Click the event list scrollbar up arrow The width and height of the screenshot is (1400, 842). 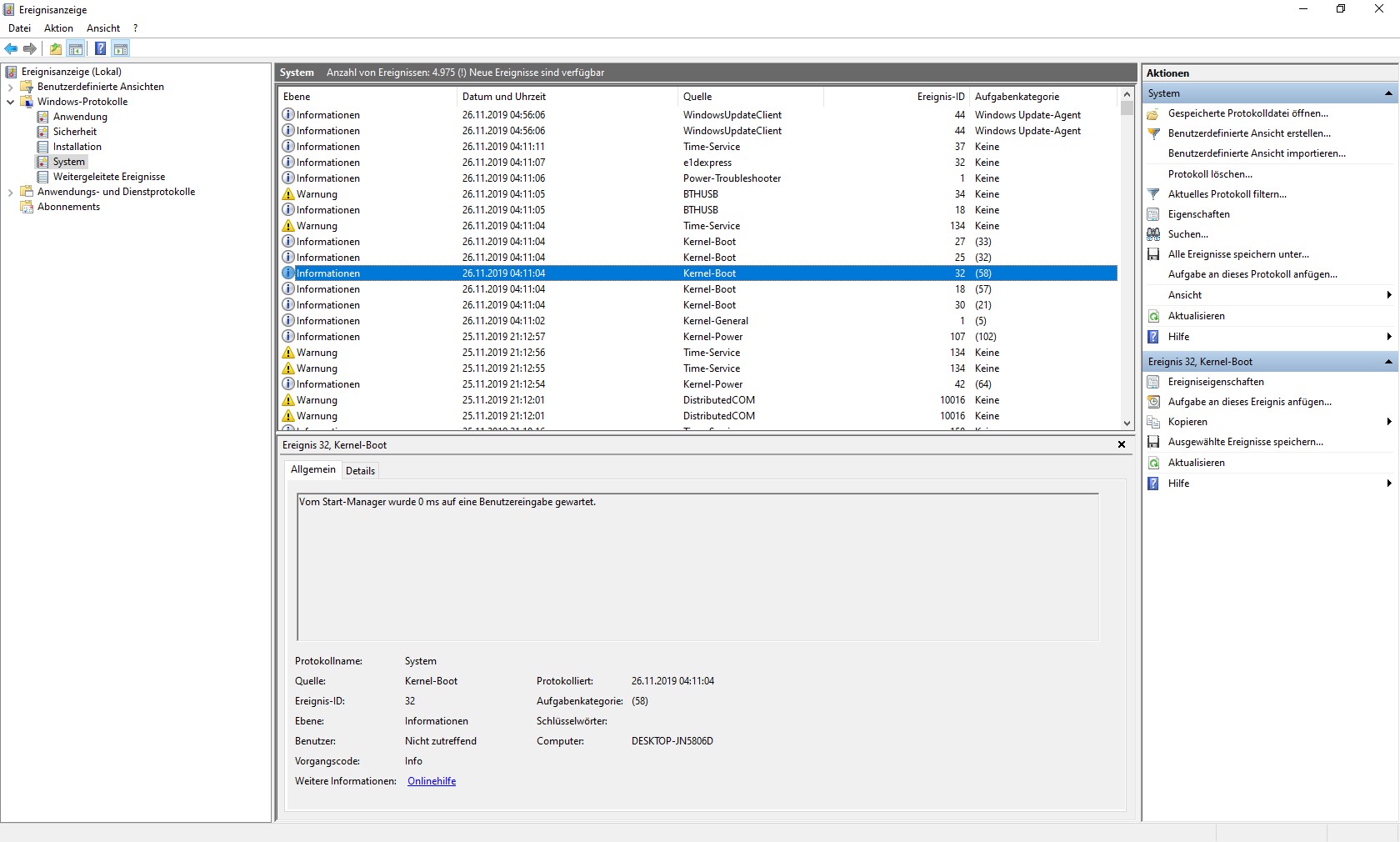tap(1127, 94)
